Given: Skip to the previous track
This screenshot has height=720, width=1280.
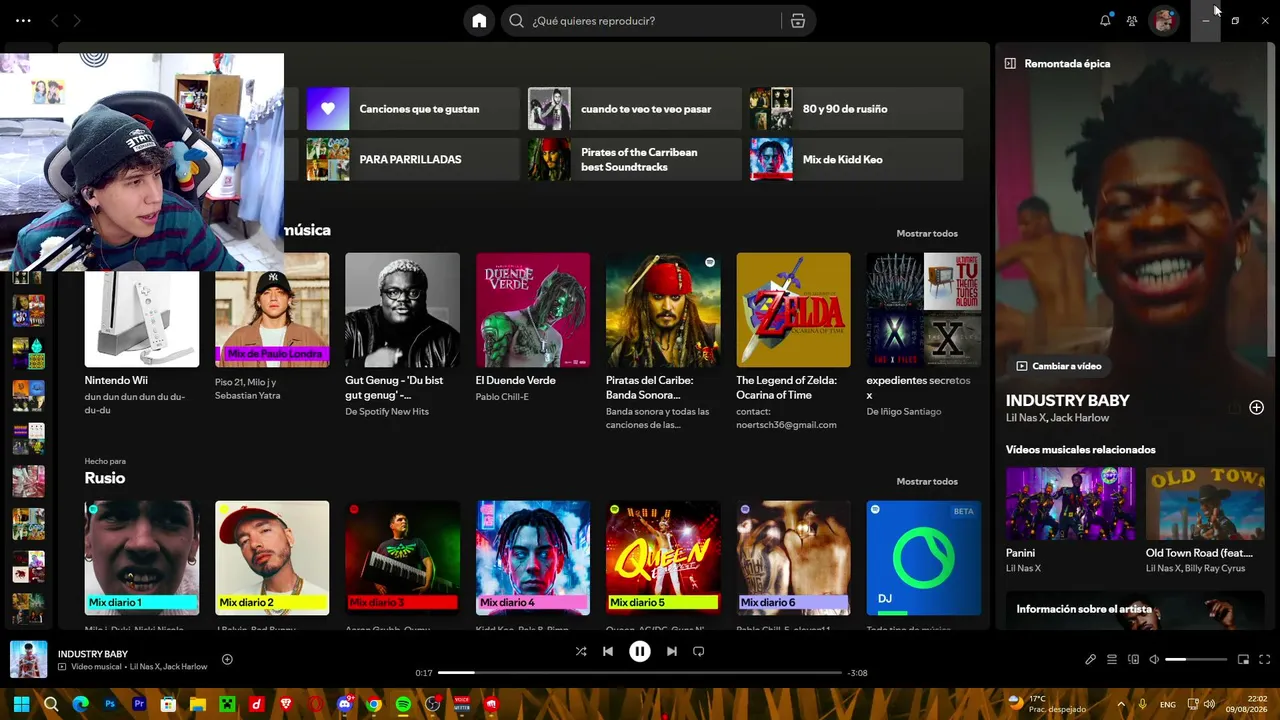Looking at the screenshot, I should point(607,651).
